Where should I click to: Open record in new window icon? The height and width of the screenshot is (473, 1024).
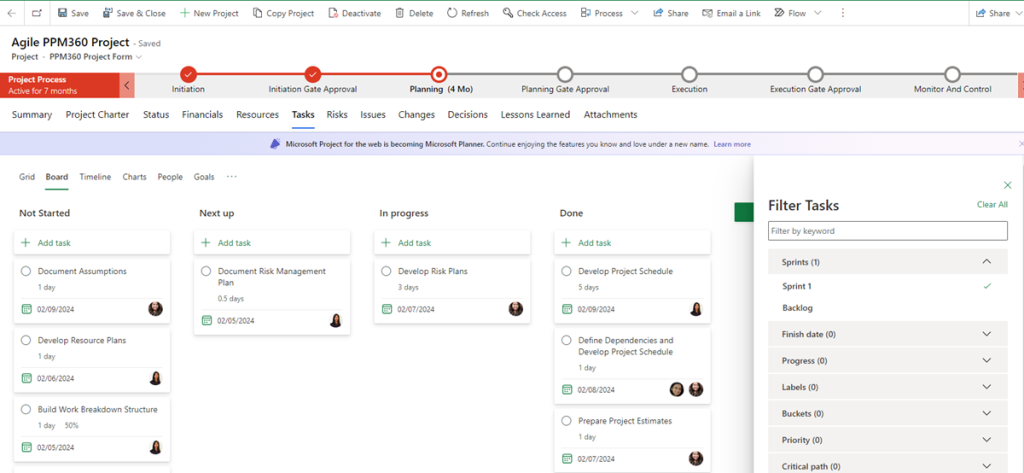pos(37,13)
